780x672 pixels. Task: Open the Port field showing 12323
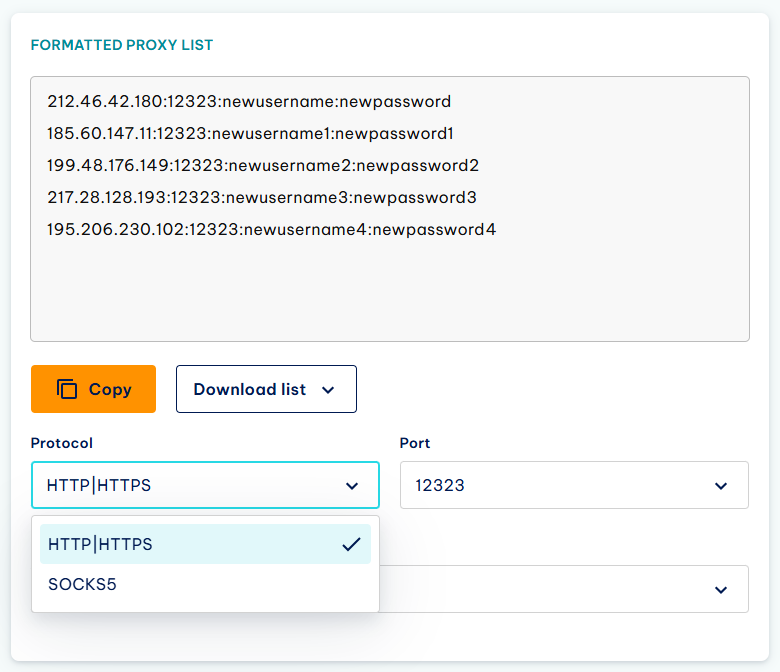pos(574,485)
